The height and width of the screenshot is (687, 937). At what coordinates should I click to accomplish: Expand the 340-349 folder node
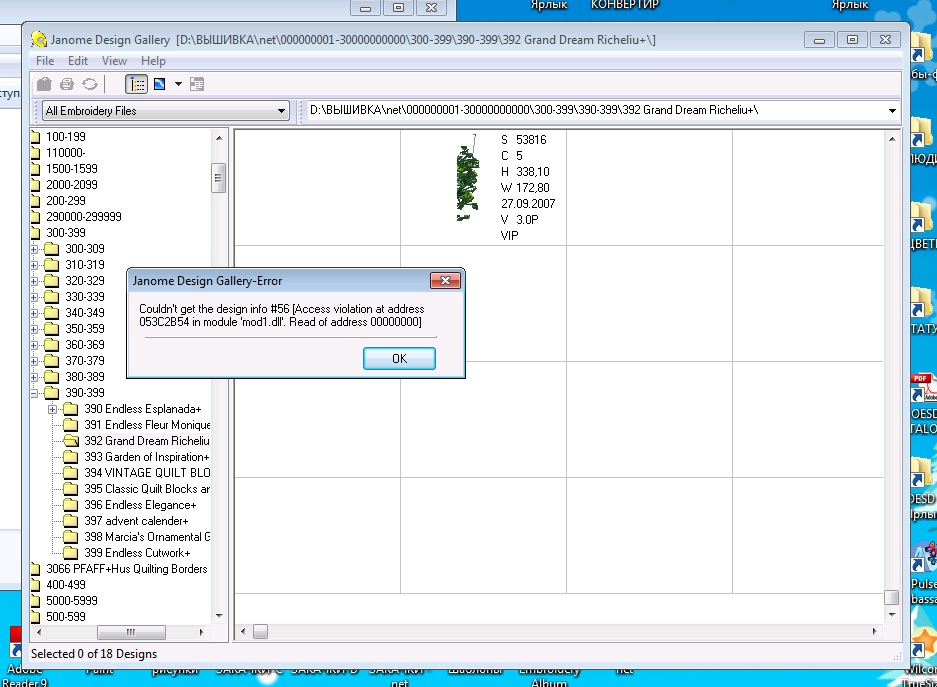point(34,313)
